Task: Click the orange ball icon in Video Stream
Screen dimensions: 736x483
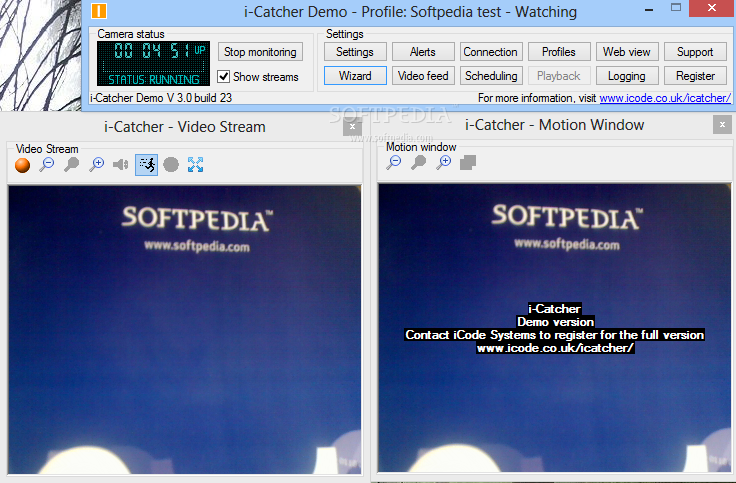Action: (x=23, y=165)
